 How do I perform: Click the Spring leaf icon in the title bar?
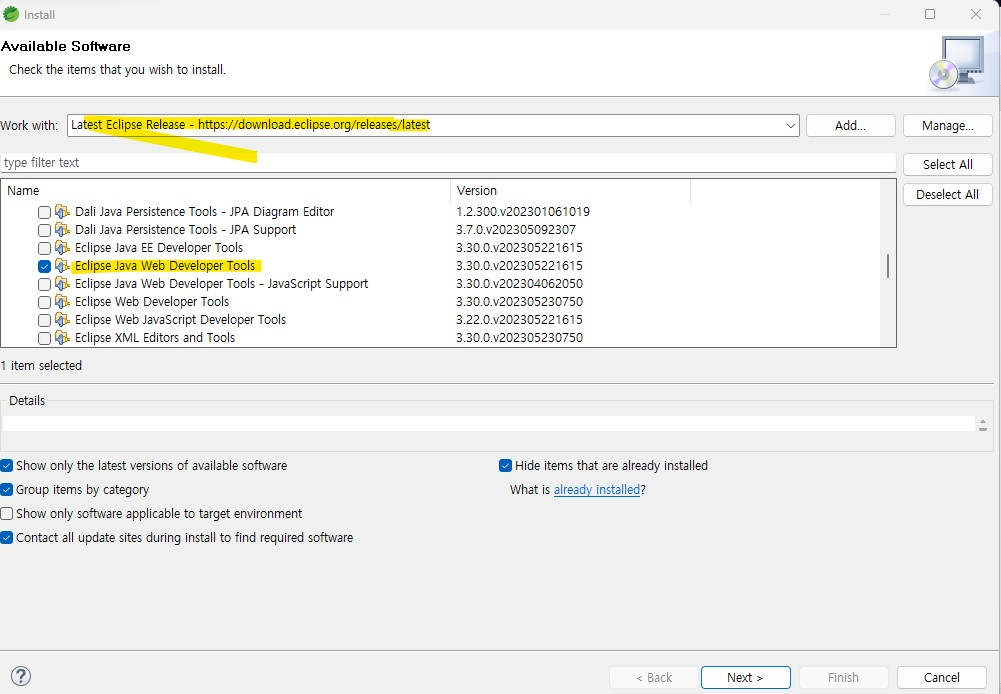(11, 13)
